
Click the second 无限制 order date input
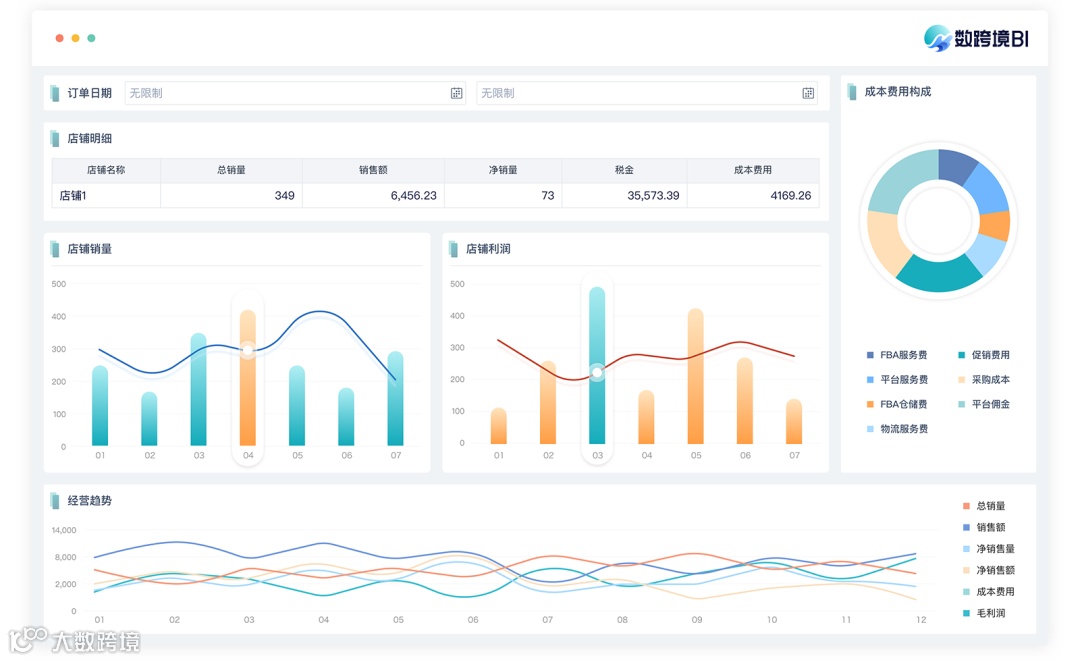[647, 93]
